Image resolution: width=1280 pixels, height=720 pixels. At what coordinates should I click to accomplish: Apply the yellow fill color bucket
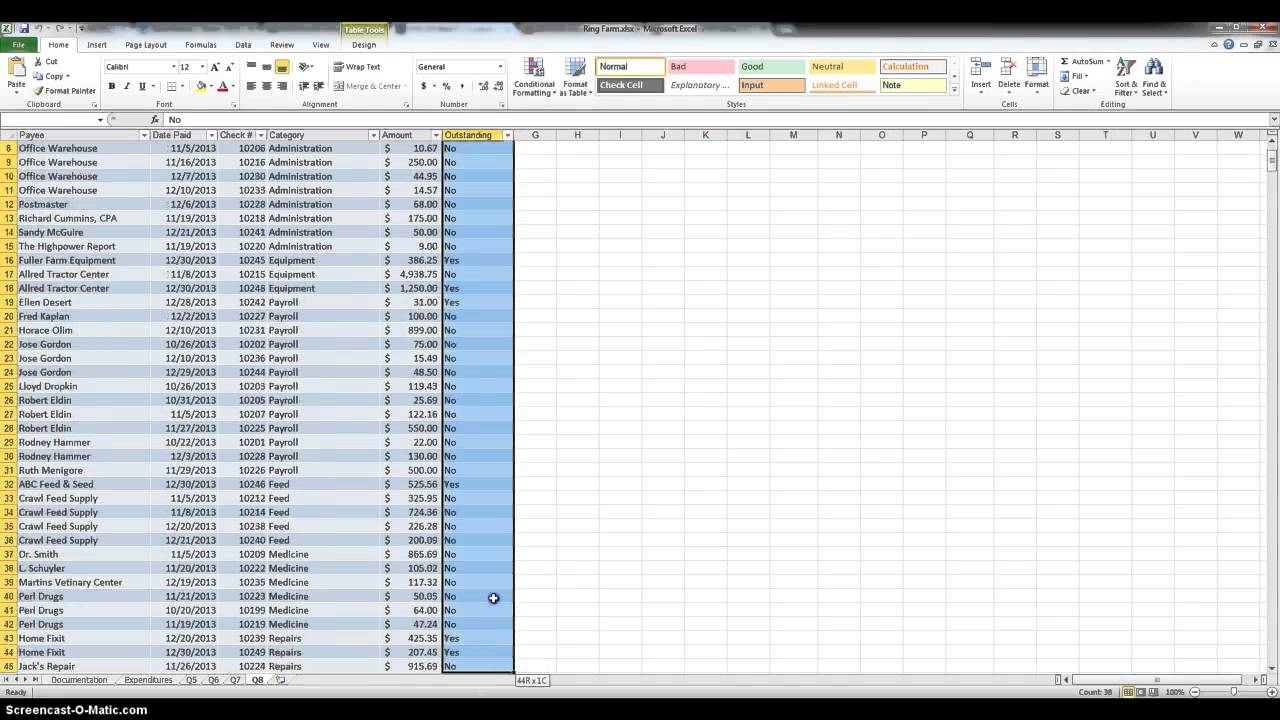click(x=201, y=86)
